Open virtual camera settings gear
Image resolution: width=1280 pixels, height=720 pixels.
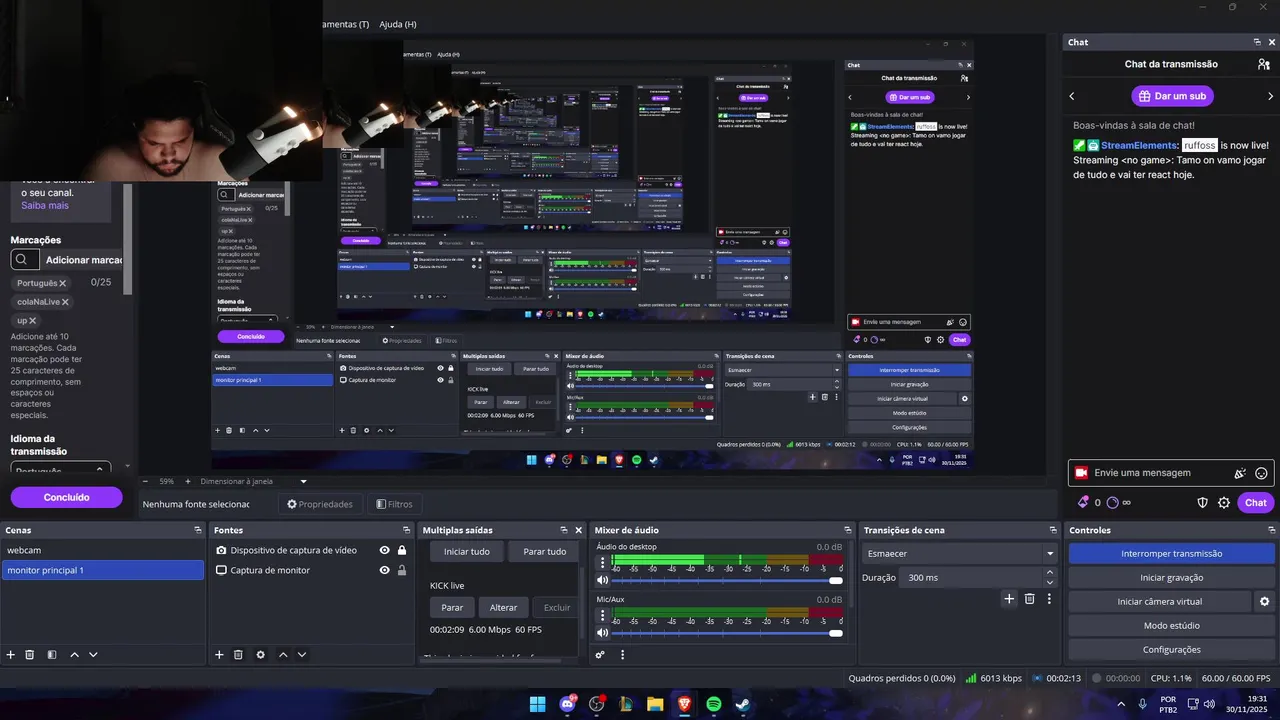tap(1264, 602)
